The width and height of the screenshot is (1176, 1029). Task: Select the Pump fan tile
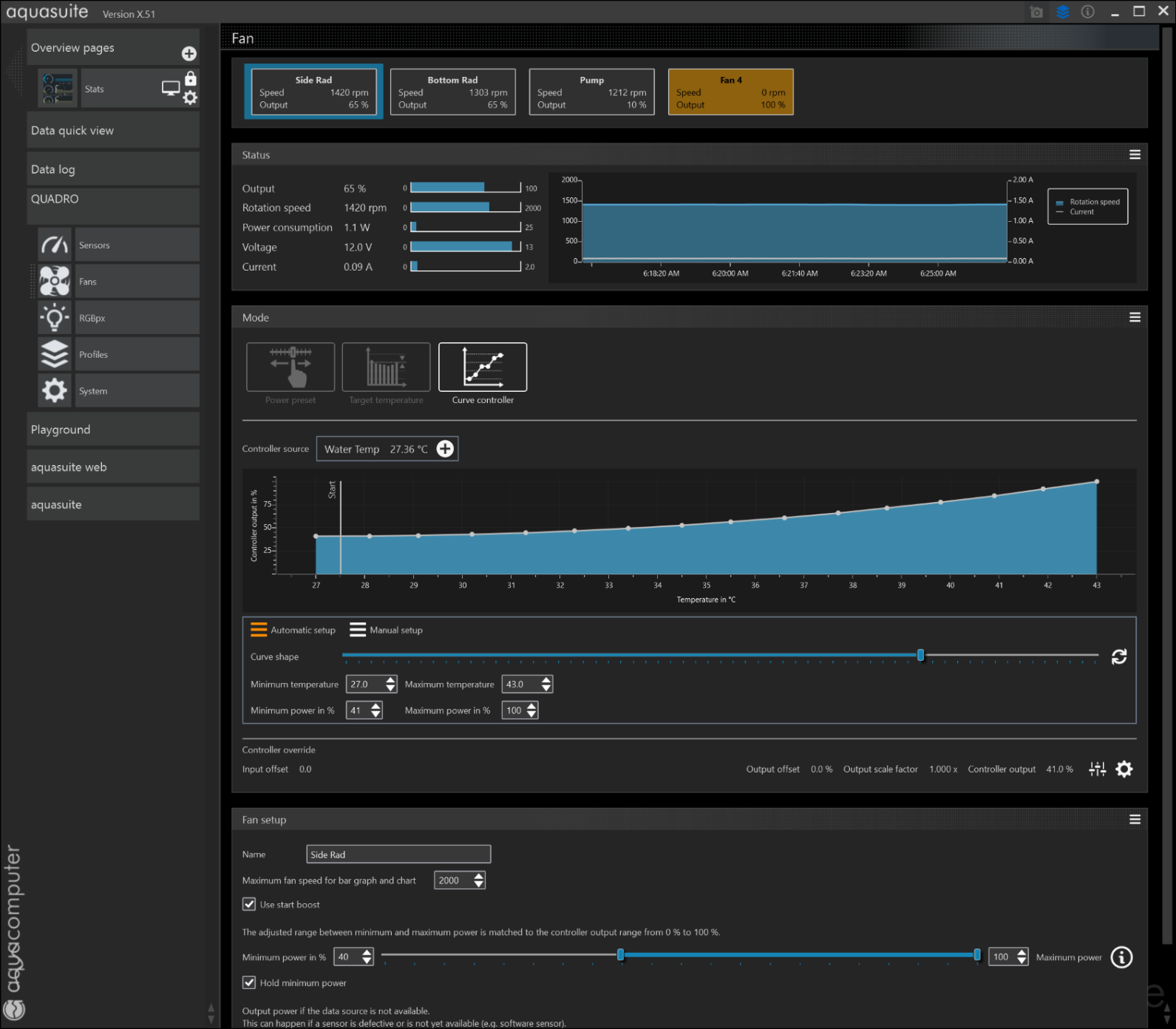(x=591, y=92)
